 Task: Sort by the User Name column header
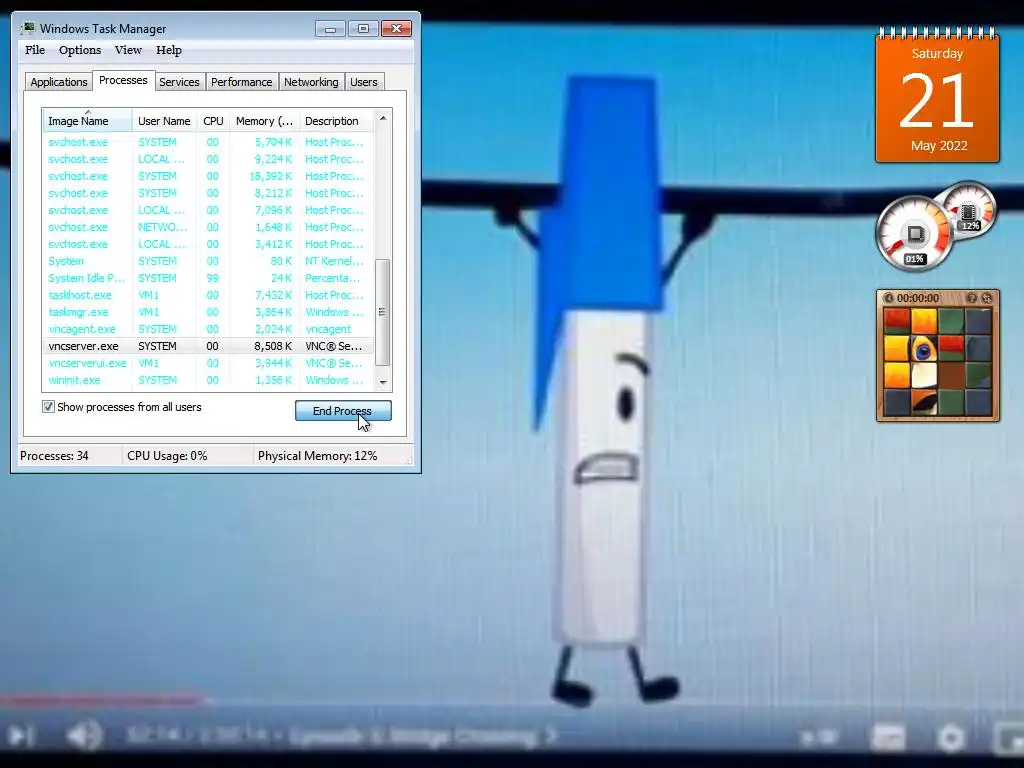pos(164,121)
